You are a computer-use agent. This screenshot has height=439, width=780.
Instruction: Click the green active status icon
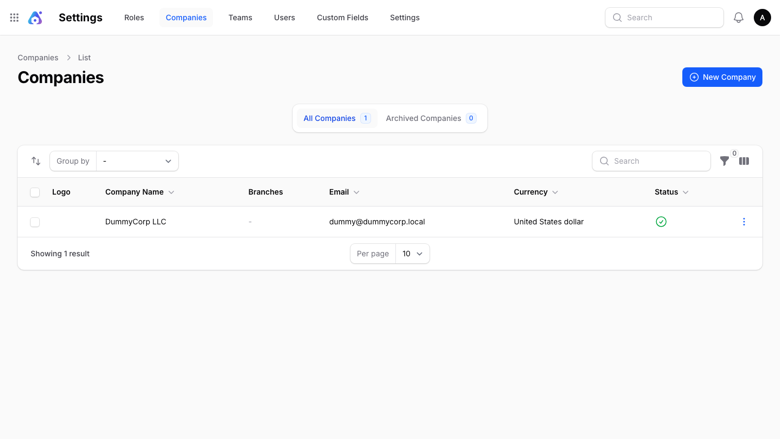coord(661,222)
